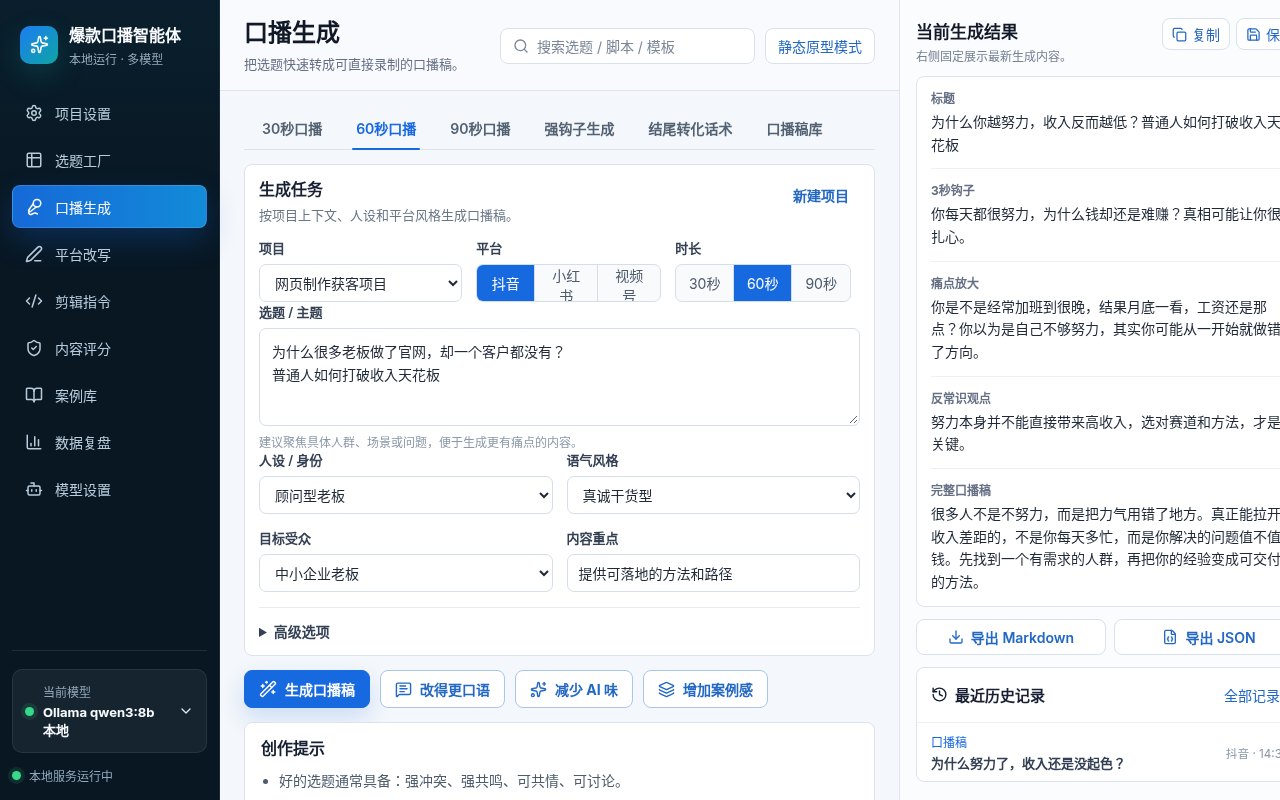Select 口播生成 microphone icon in sidebar
The height and width of the screenshot is (800, 1280).
pyautogui.click(x=34, y=207)
